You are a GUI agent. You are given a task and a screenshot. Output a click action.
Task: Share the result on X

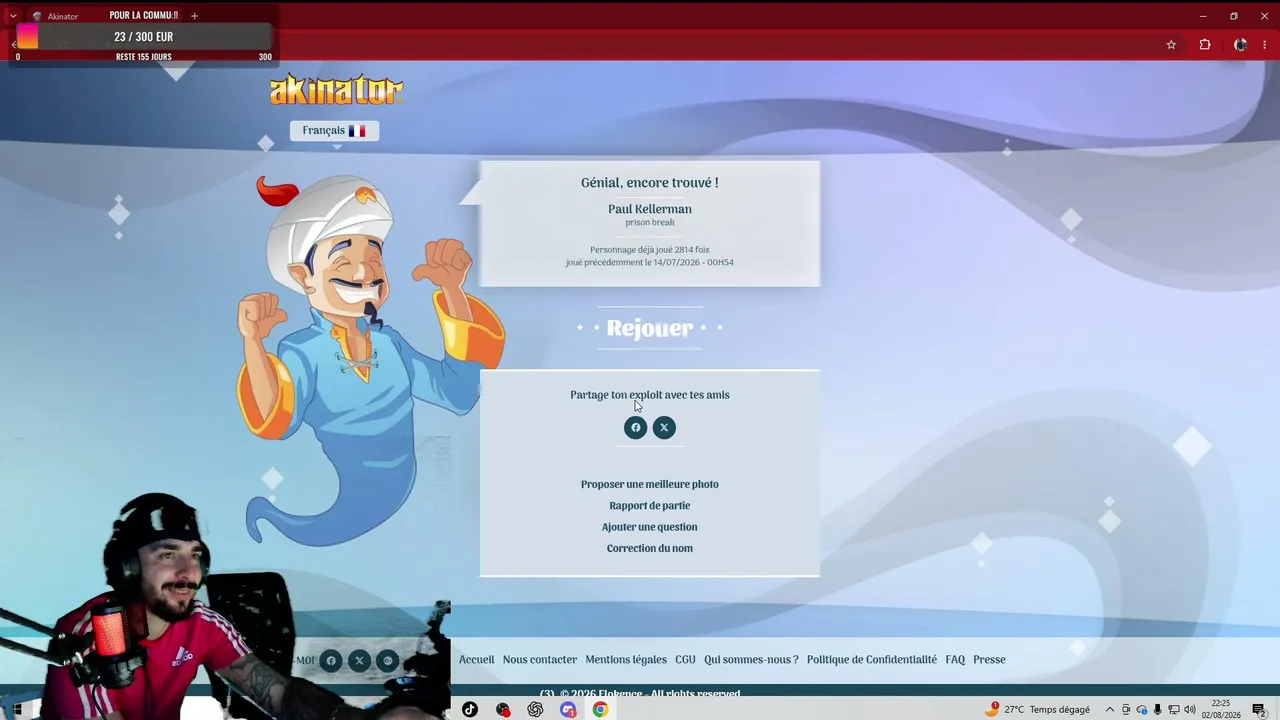point(664,428)
